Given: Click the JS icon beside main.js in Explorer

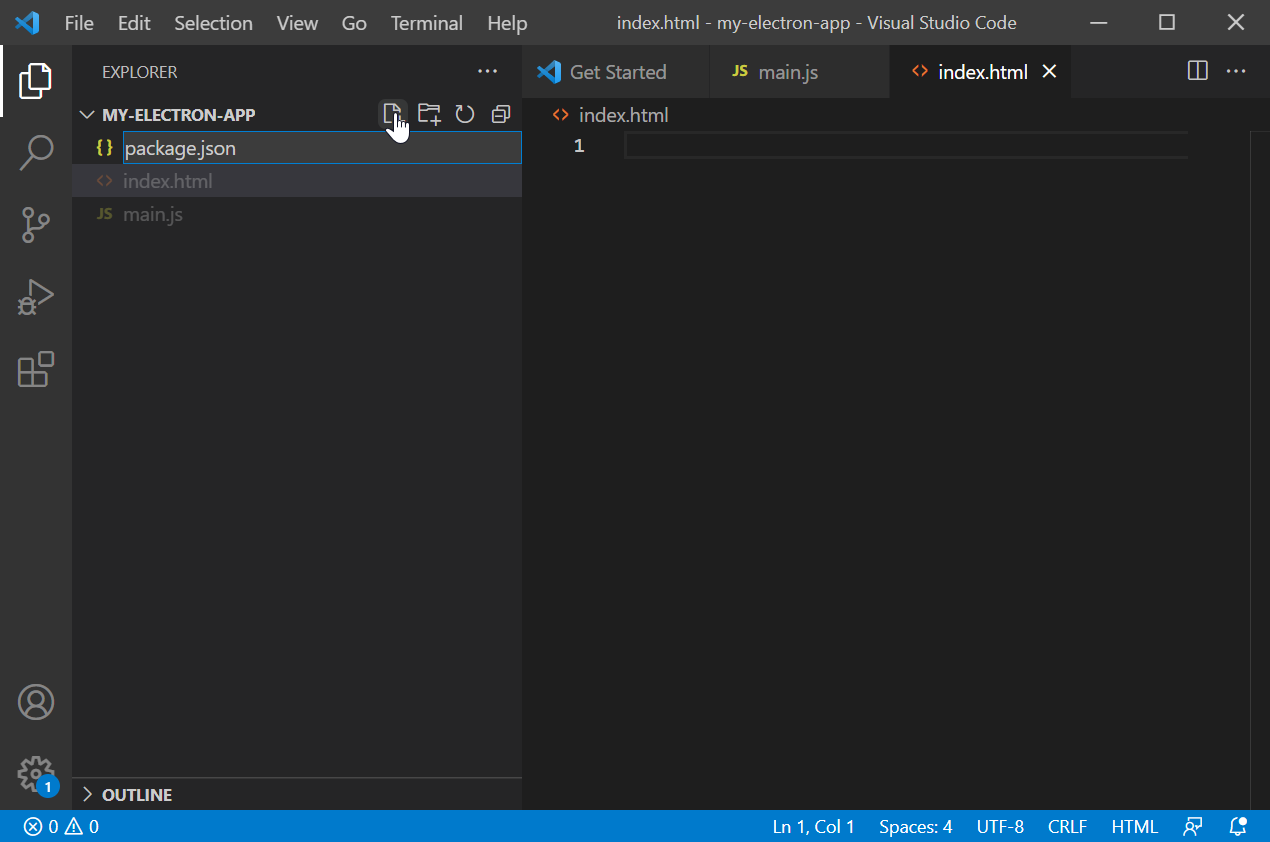Looking at the screenshot, I should coord(104,214).
